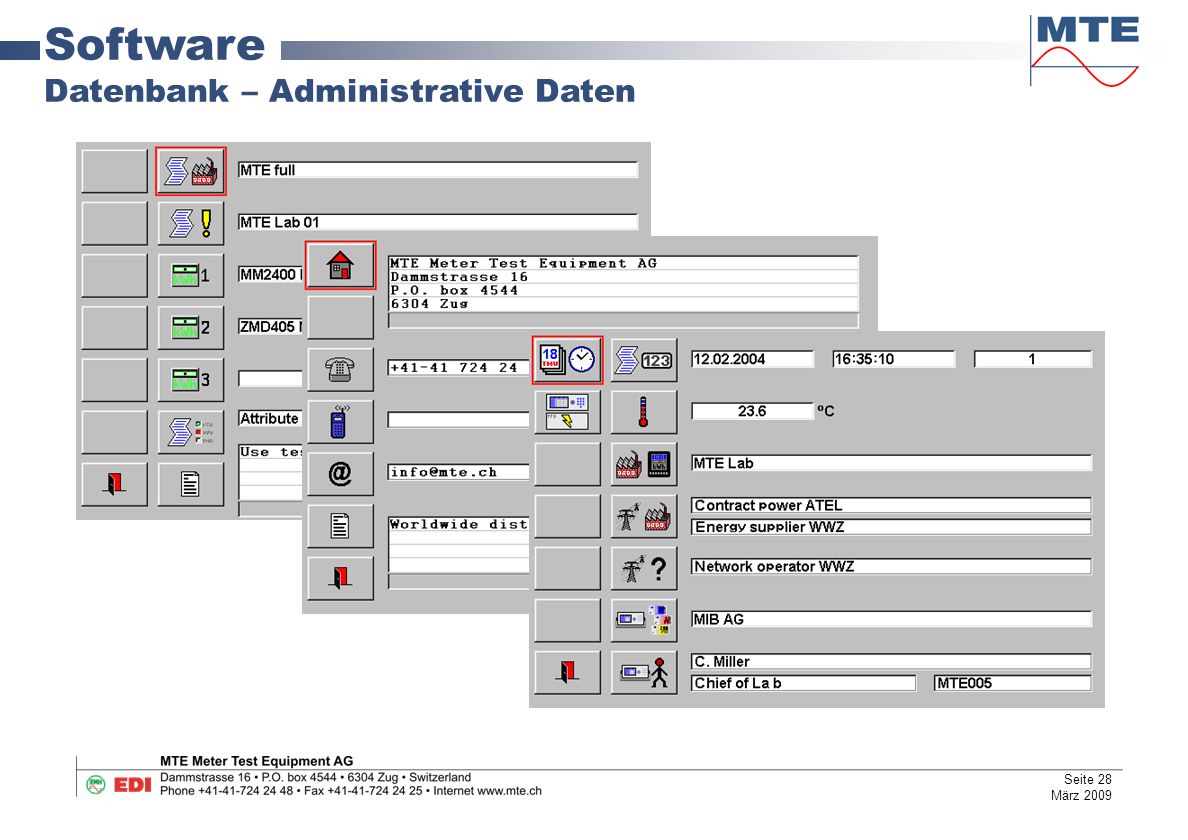
Task: Click the MTE005 field
Action: tap(1013, 683)
